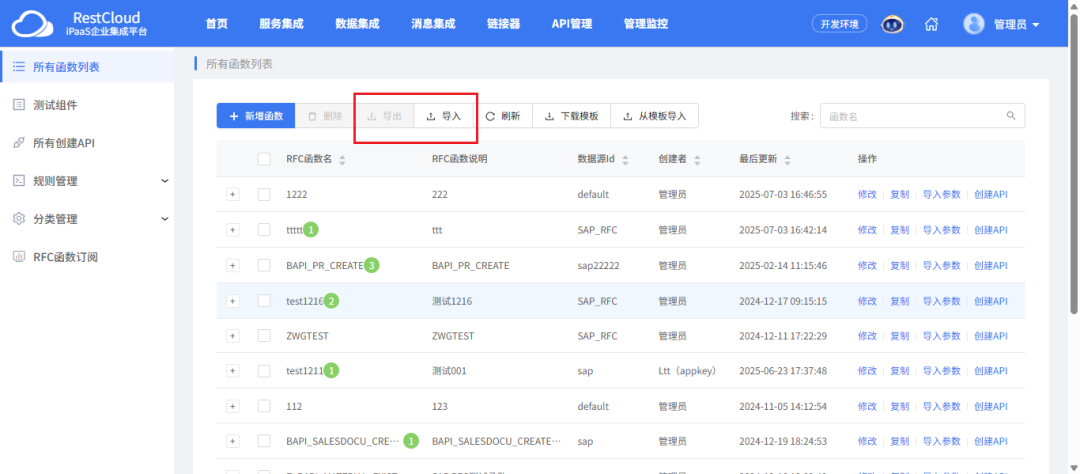The width and height of the screenshot is (1080, 474).
Task: Toggle the select-all header checkbox
Action: click(264, 159)
